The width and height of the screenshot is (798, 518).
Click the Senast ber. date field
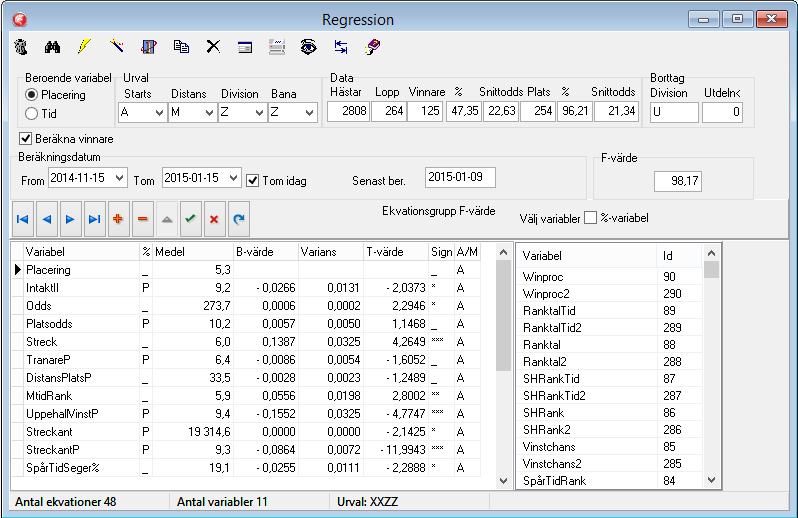coord(460,177)
